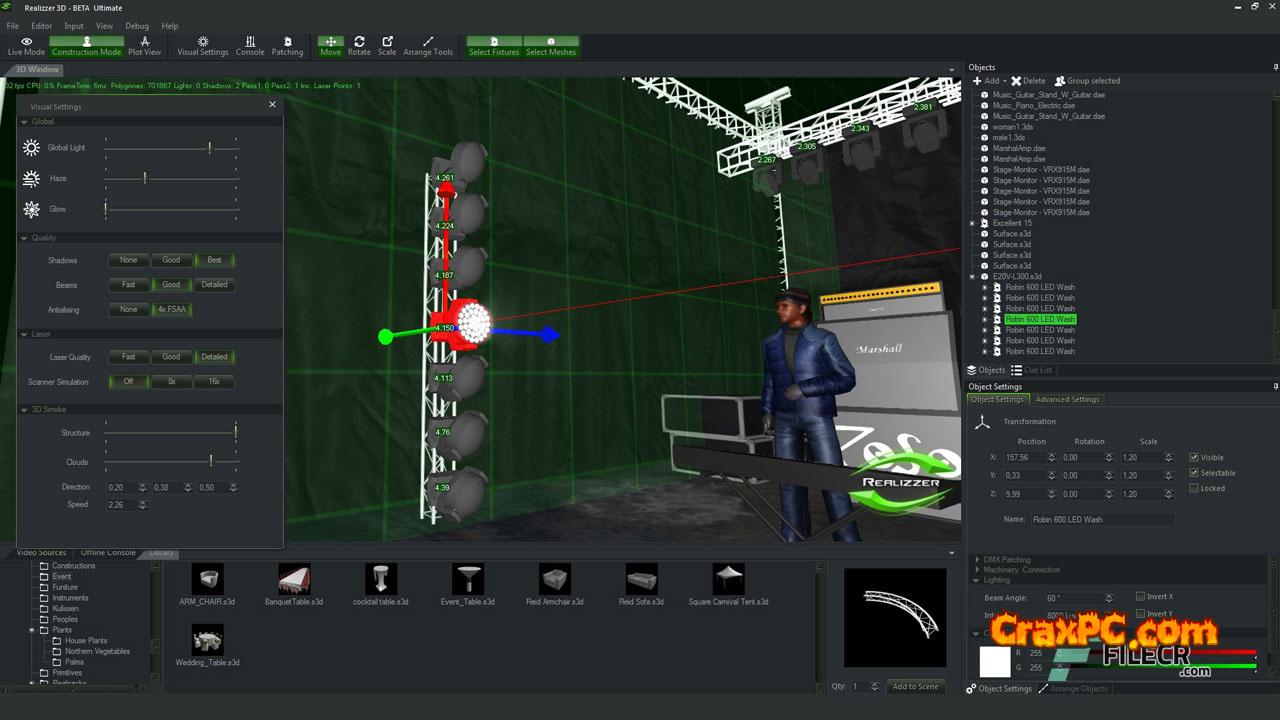Collapse the E20V-L300.s3d tree node

tap(972, 277)
